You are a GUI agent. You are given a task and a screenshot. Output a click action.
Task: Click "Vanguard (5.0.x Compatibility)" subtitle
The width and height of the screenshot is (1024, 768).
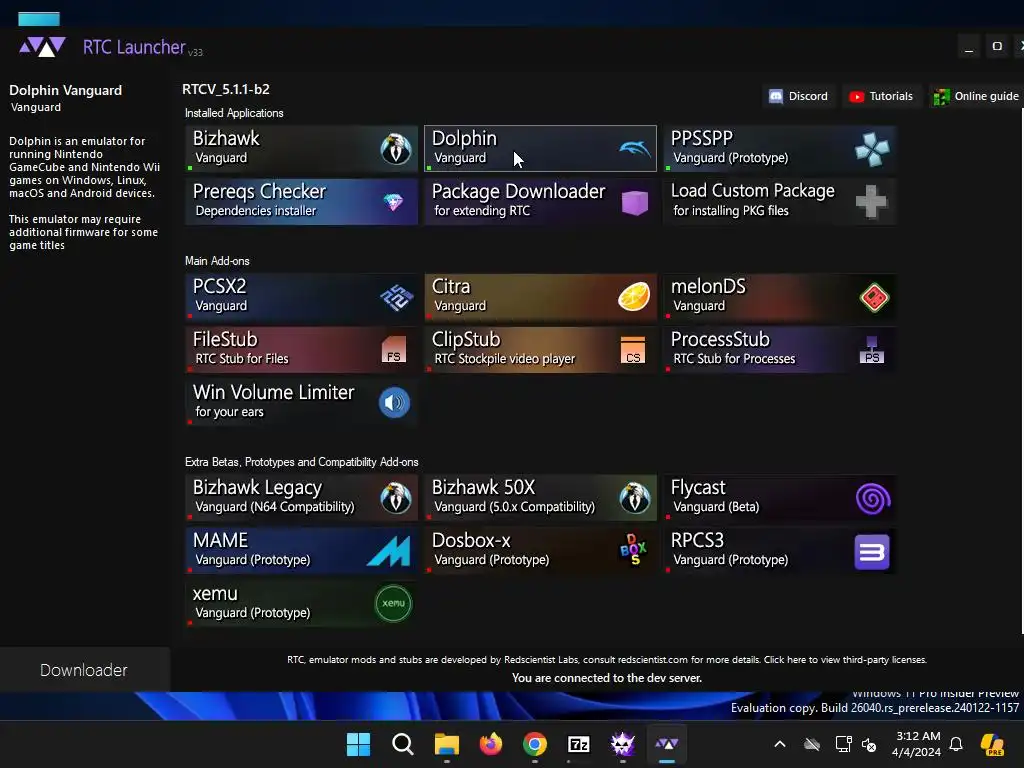tap(515, 507)
